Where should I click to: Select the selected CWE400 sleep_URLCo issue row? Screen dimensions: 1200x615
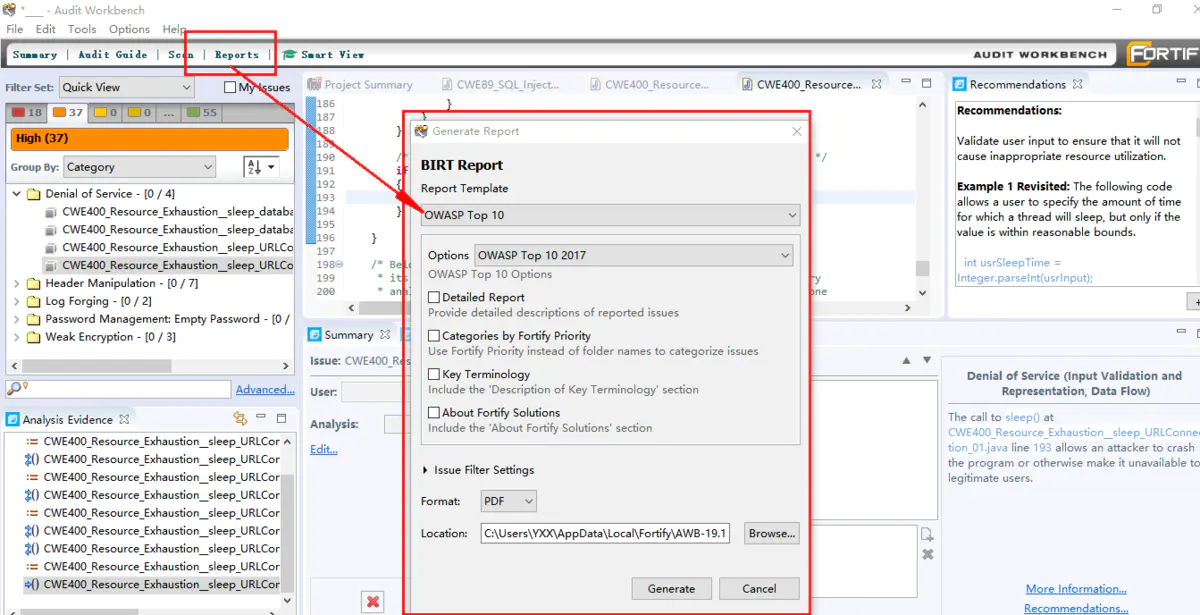[168, 266]
